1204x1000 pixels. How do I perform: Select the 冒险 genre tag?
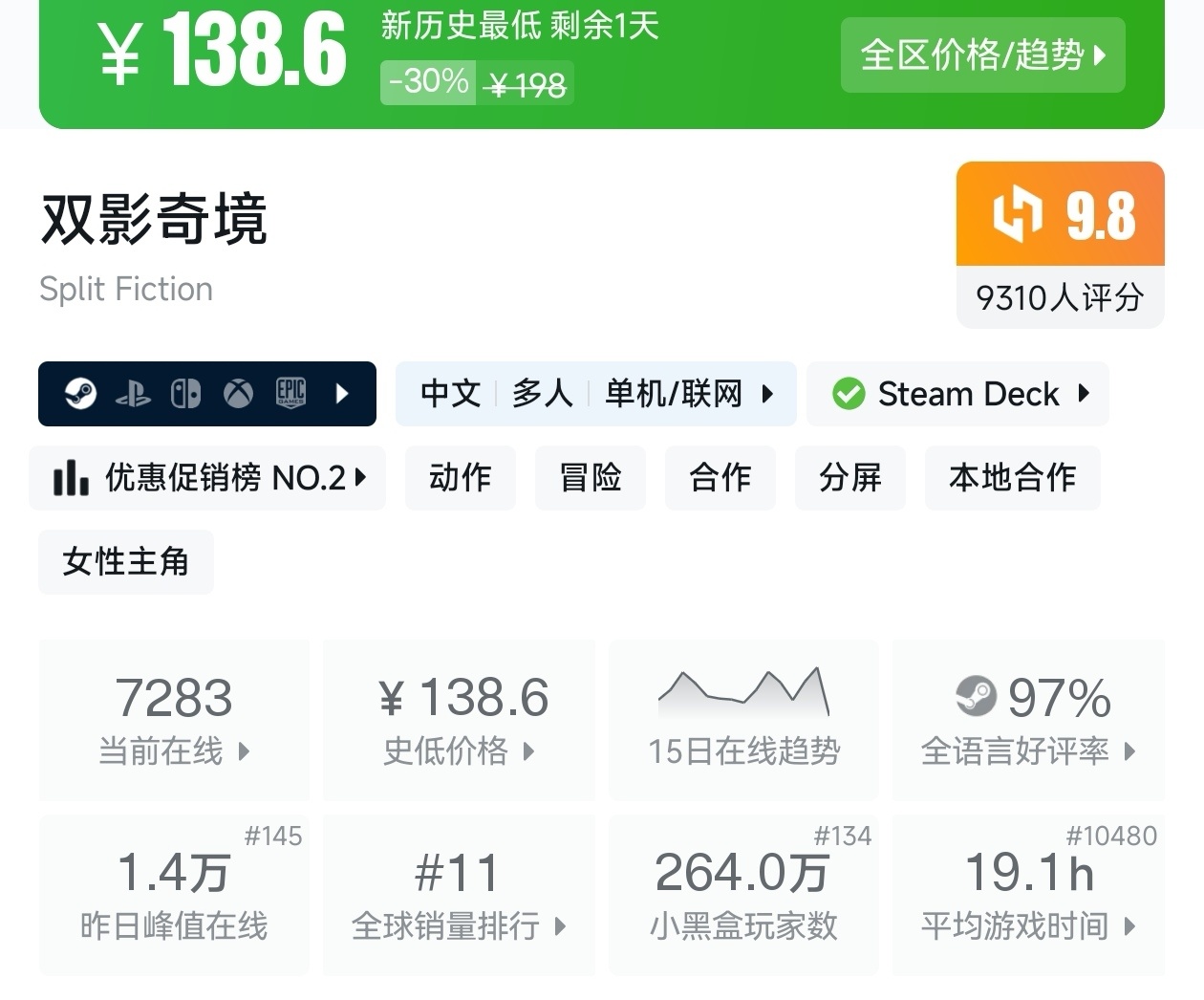(591, 477)
